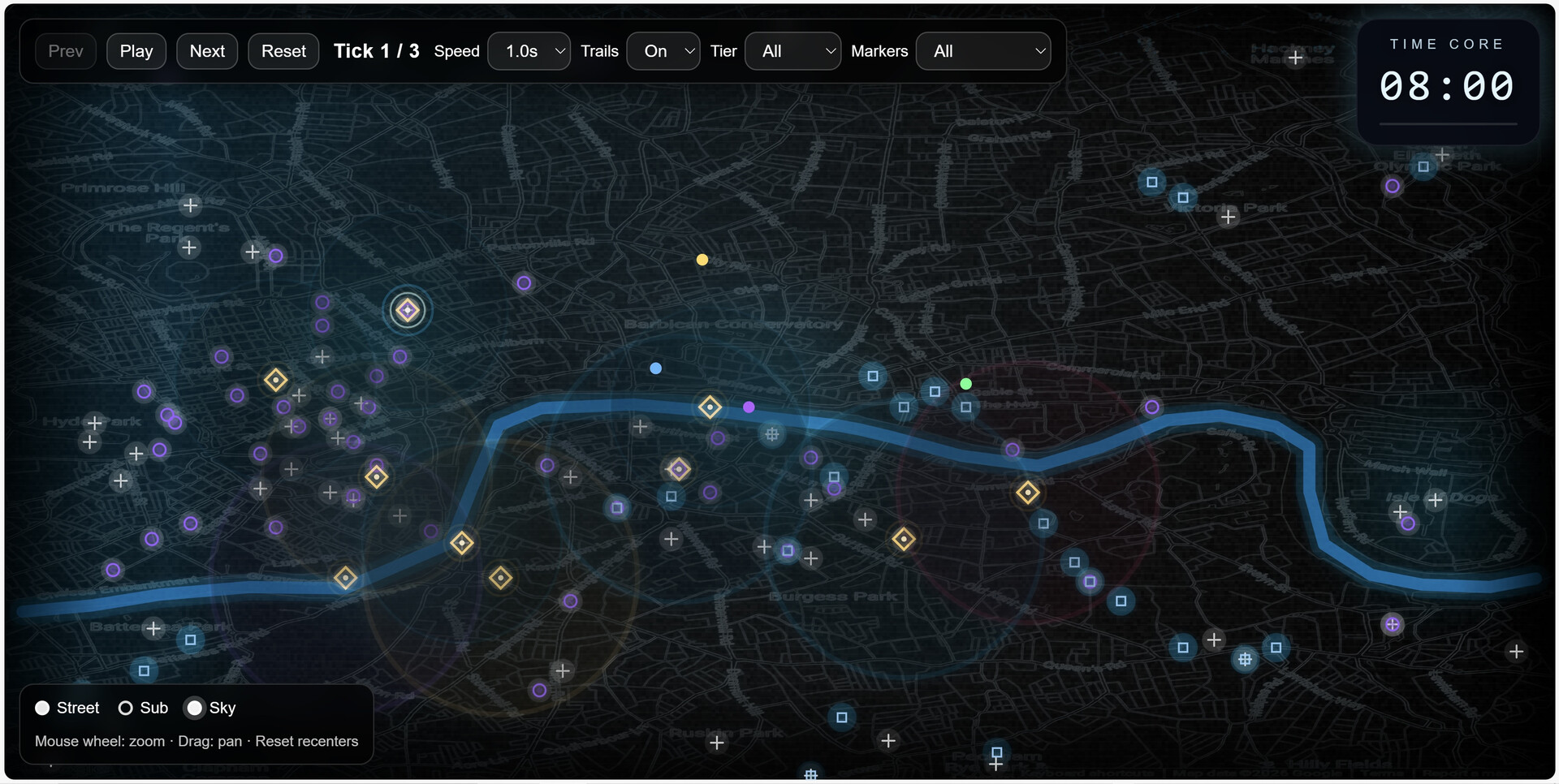The height and width of the screenshot is (784, 1559).
Task: Click Reset to recenter the map
Action: [283, 50]
